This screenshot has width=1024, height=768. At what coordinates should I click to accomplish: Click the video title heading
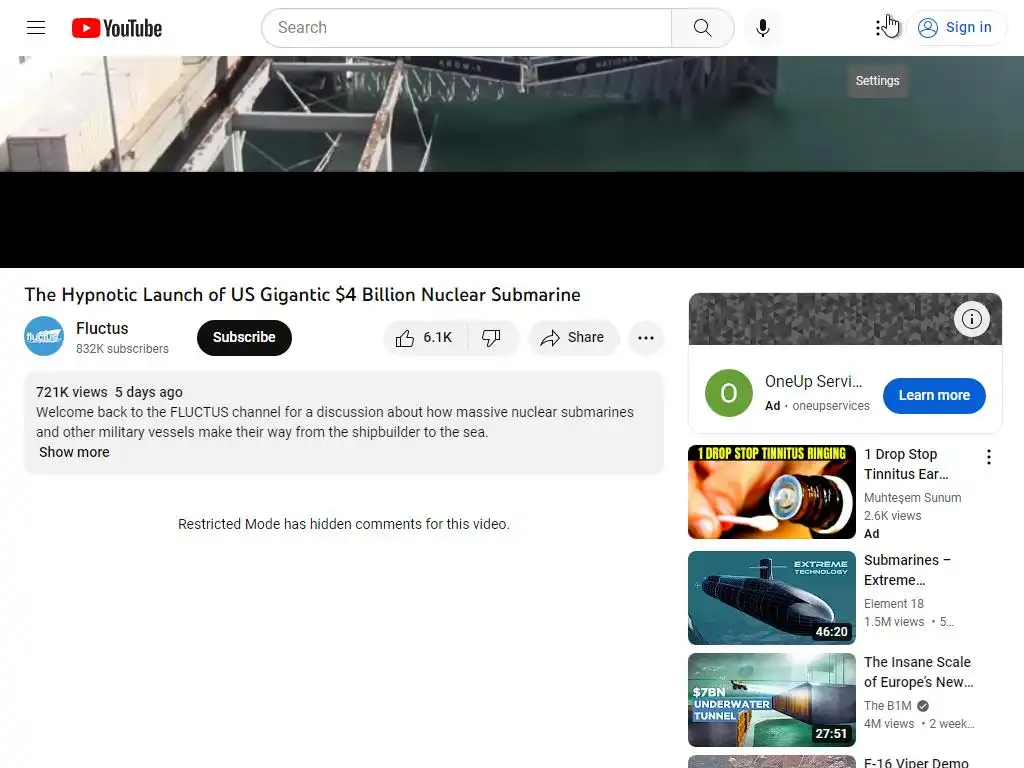(x=302, y=295)
